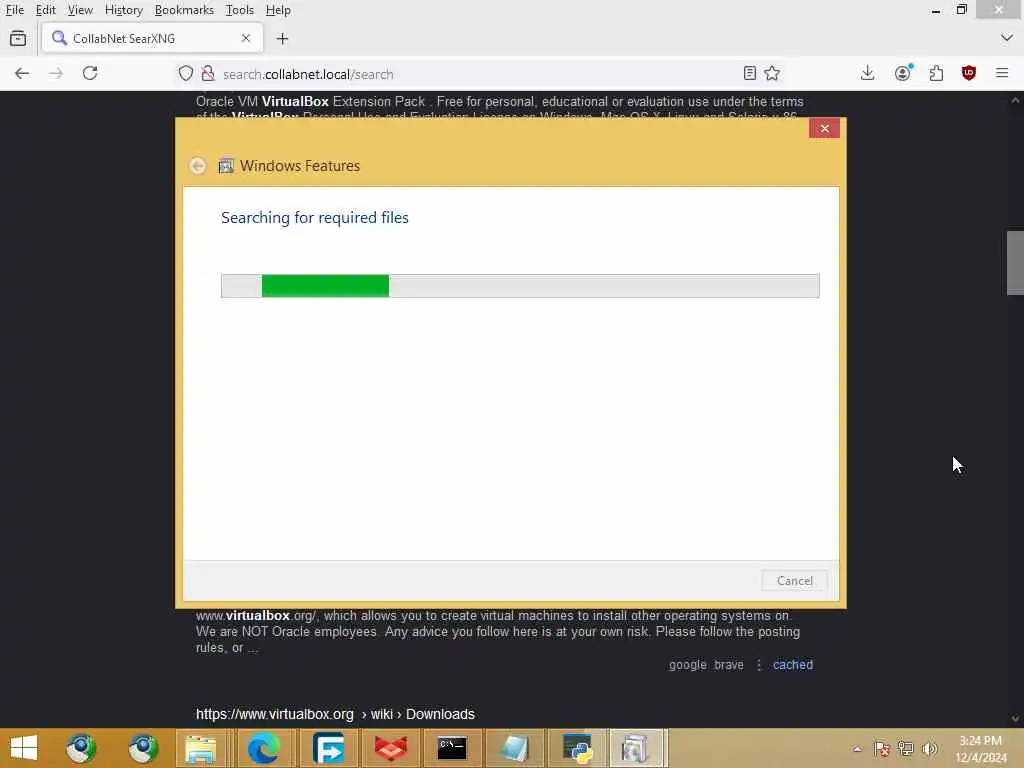Open the extensions puzzle icon

click(x=936, y=73)
